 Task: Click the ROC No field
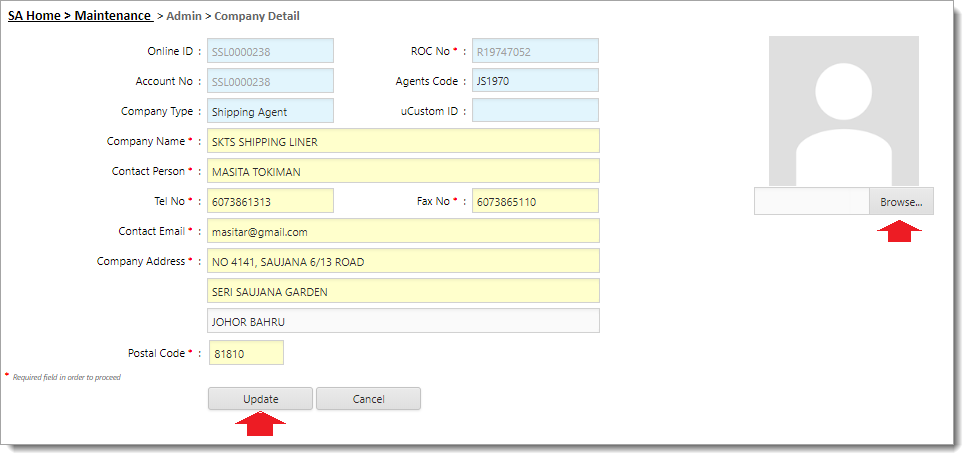click(x=535, y=51)
